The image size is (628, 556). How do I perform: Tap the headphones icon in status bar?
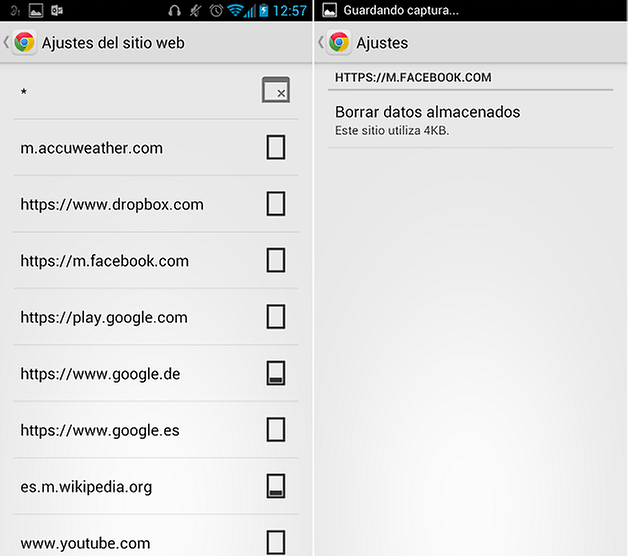click(174, 10)
